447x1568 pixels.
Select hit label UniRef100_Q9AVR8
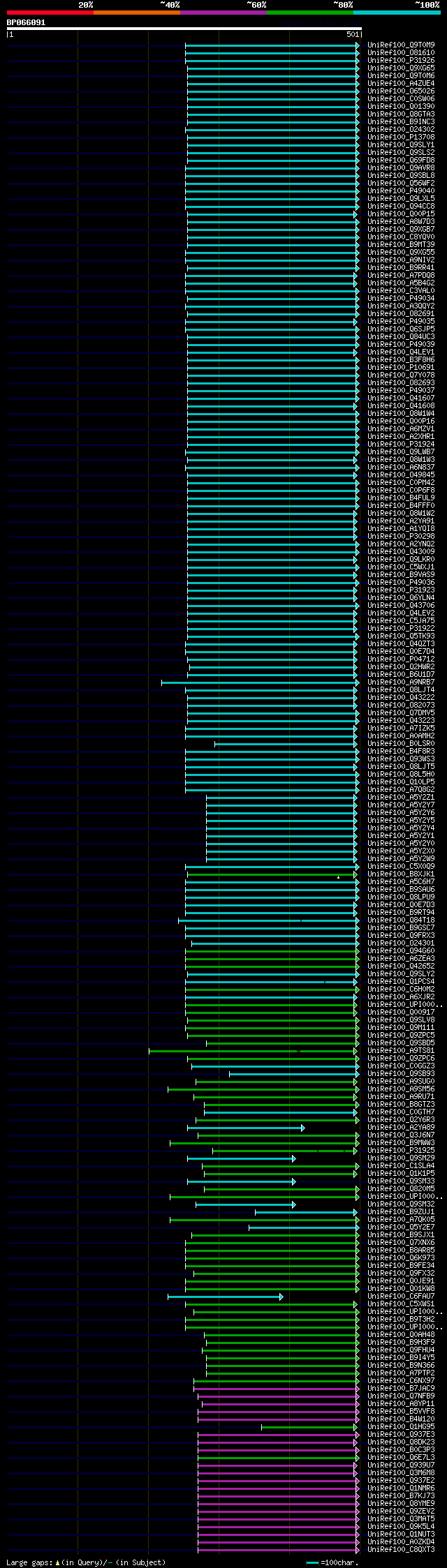pos(401,167)
